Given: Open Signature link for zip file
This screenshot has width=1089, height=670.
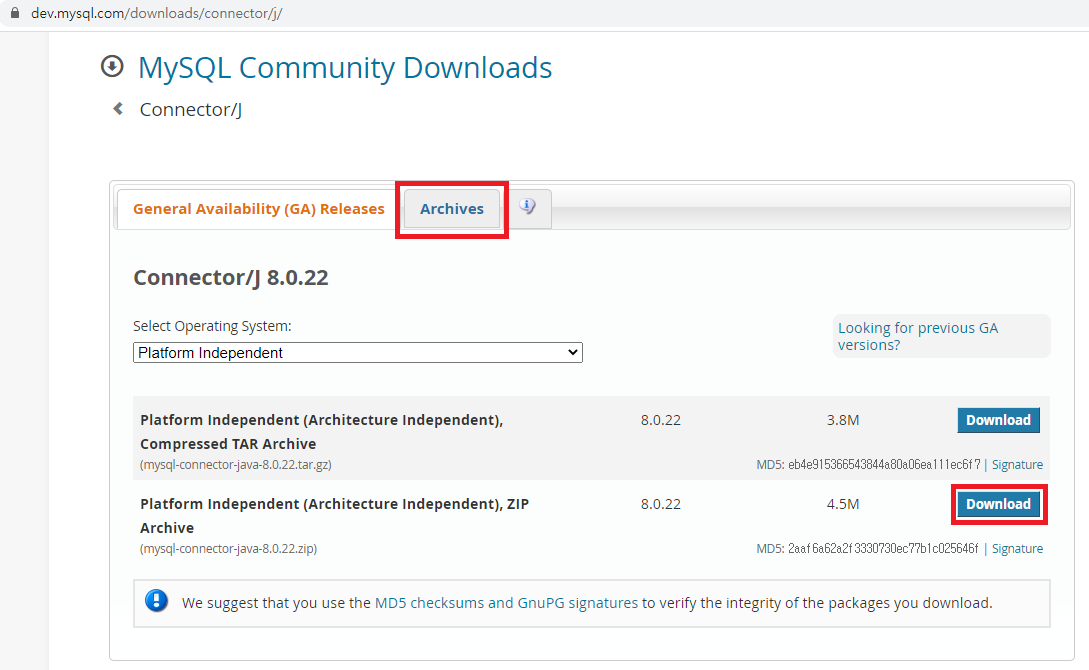Looking at the screenshot, I should point(1017,548).
